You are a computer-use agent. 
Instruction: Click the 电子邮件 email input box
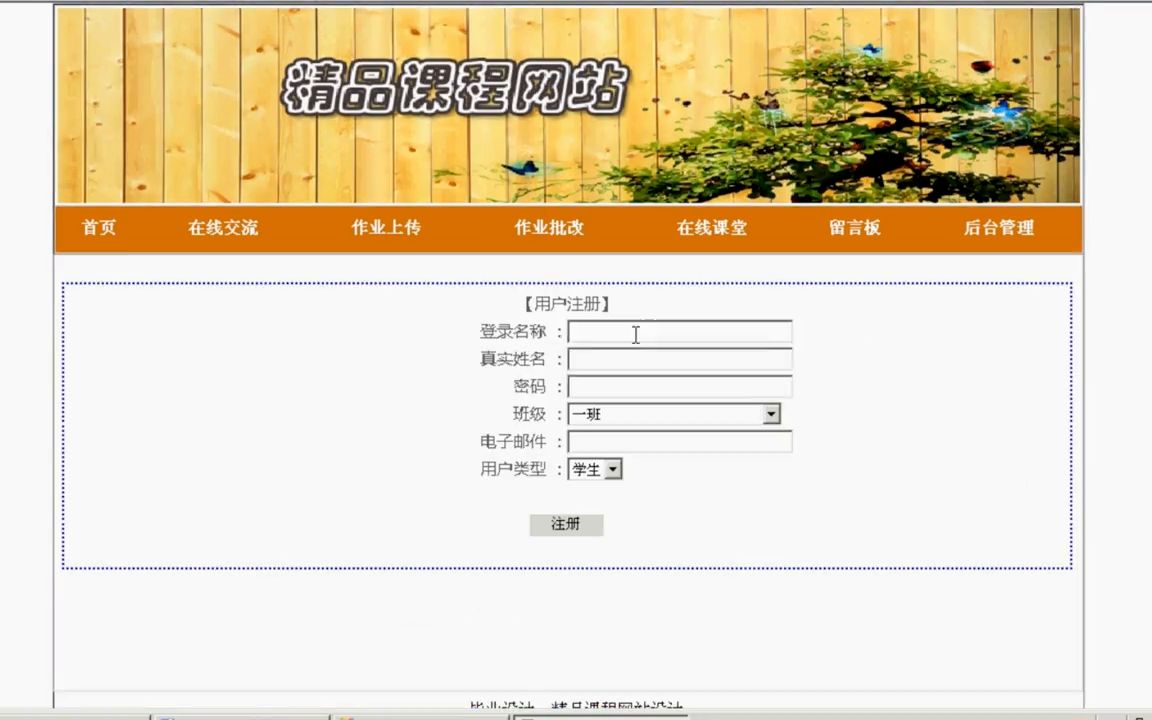[x=679, y=441]
